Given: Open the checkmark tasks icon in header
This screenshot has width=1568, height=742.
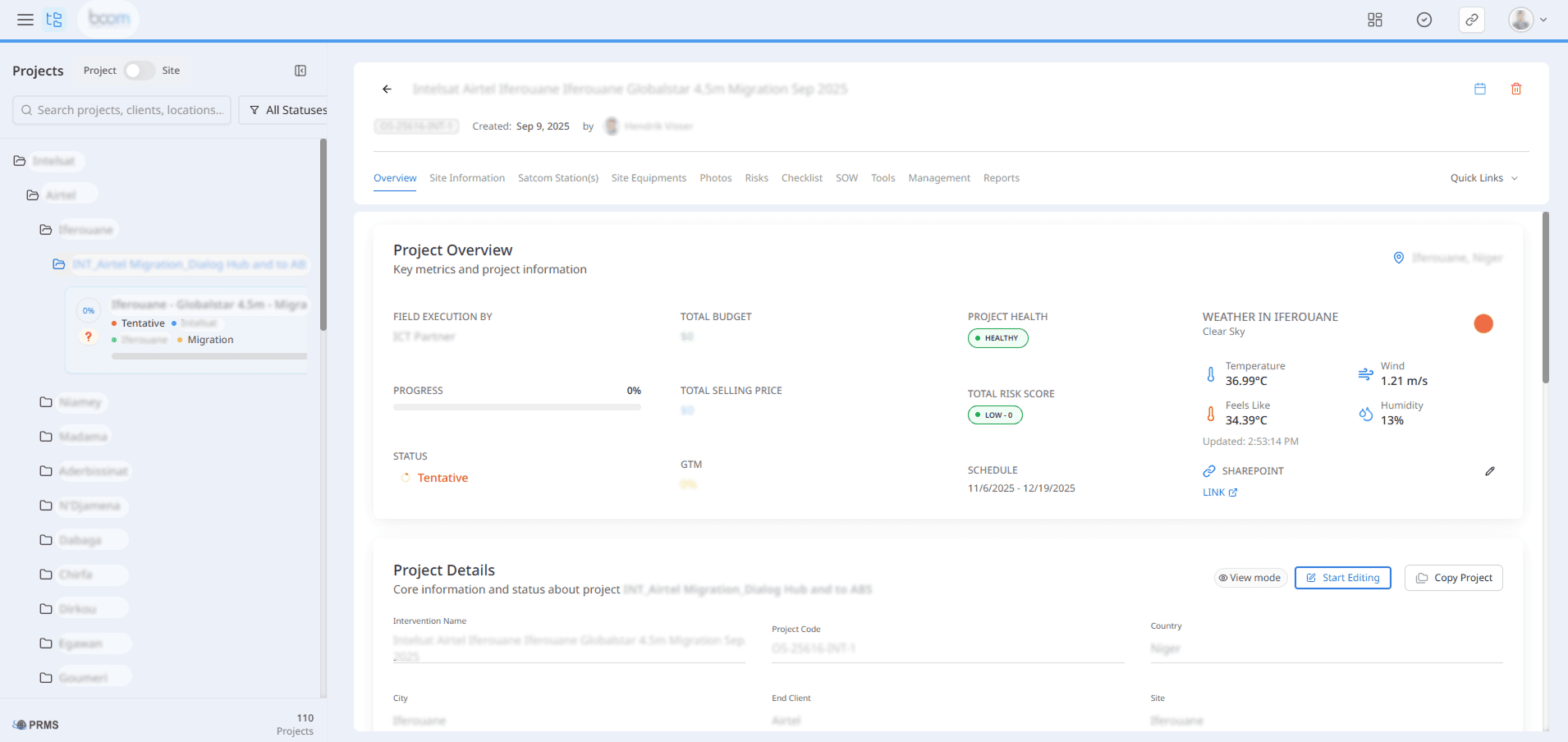Looking at the screenshot, I should click(x=1424, y=20).
